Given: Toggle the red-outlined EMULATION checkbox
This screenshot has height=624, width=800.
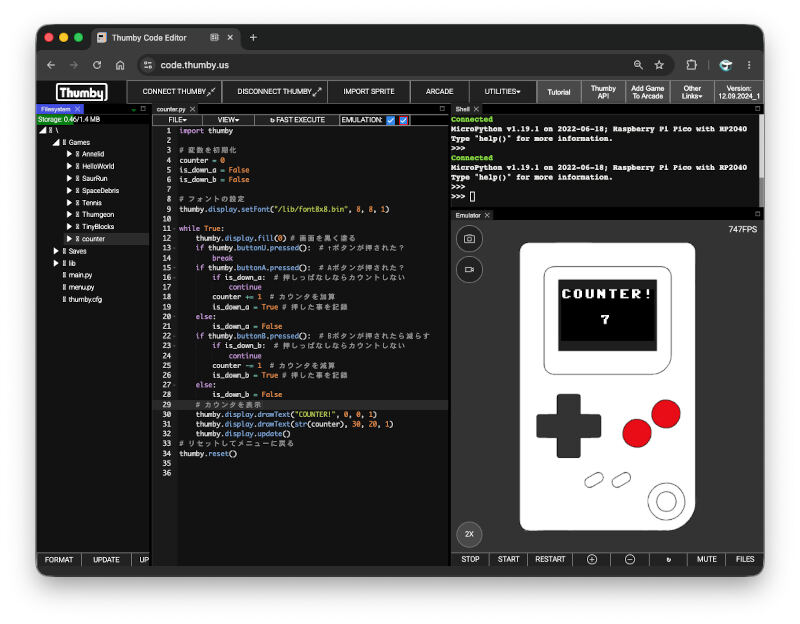Looking at the screenshot, I should point(404,120).
